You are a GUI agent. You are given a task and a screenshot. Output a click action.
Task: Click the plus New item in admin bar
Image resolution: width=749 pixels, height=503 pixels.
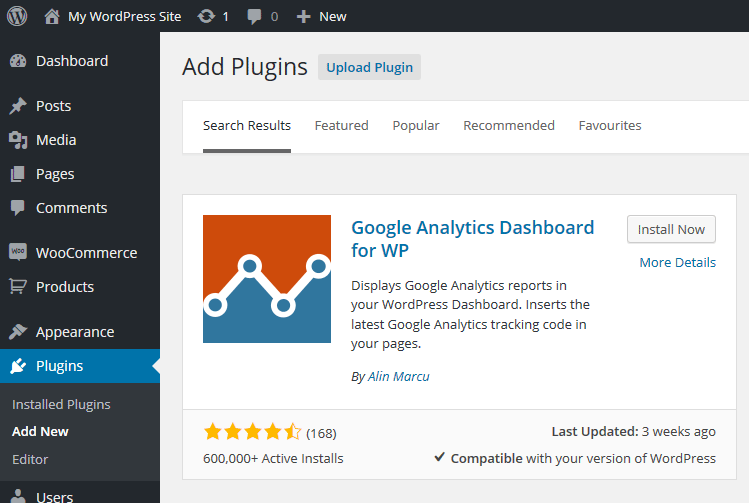[321, 17]
